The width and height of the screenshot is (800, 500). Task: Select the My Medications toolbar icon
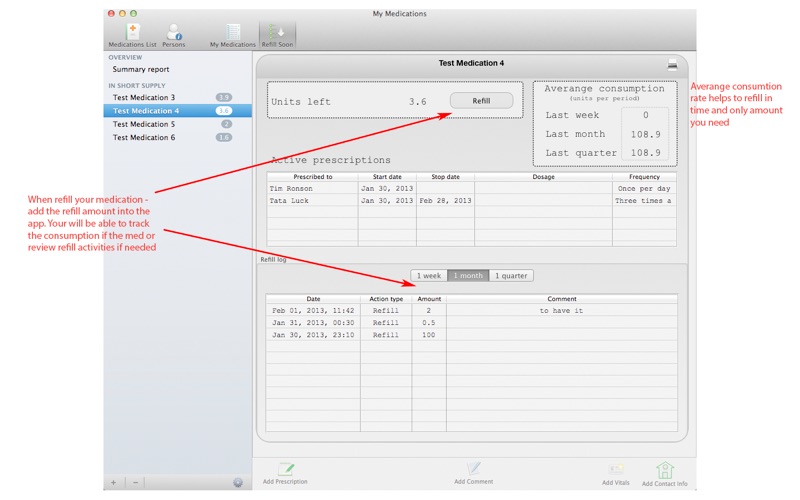tap(232, 32)
